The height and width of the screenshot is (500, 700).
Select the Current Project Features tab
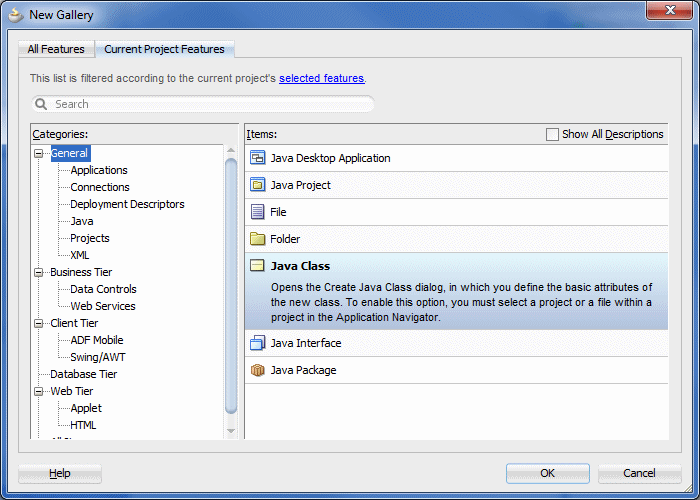pyautogui.click(x=165, y=49)
